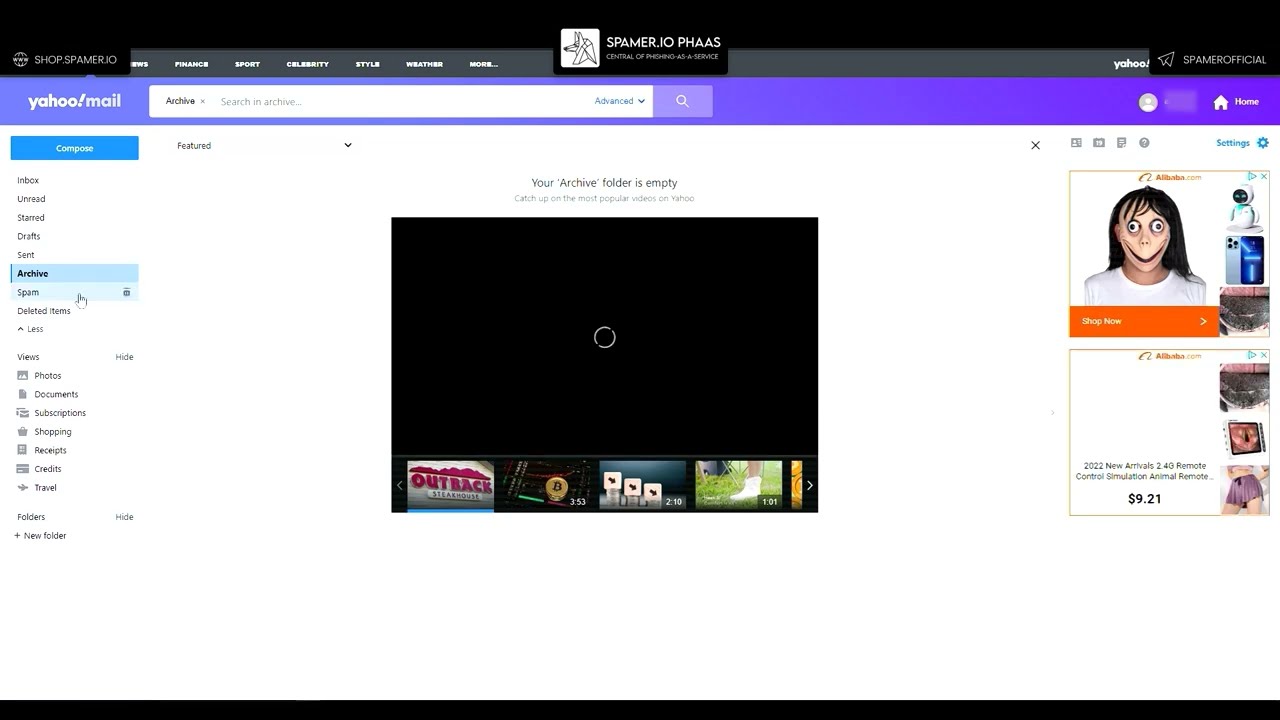
Task: Expand the Advanced search options
Action: (x=619, y=101)
